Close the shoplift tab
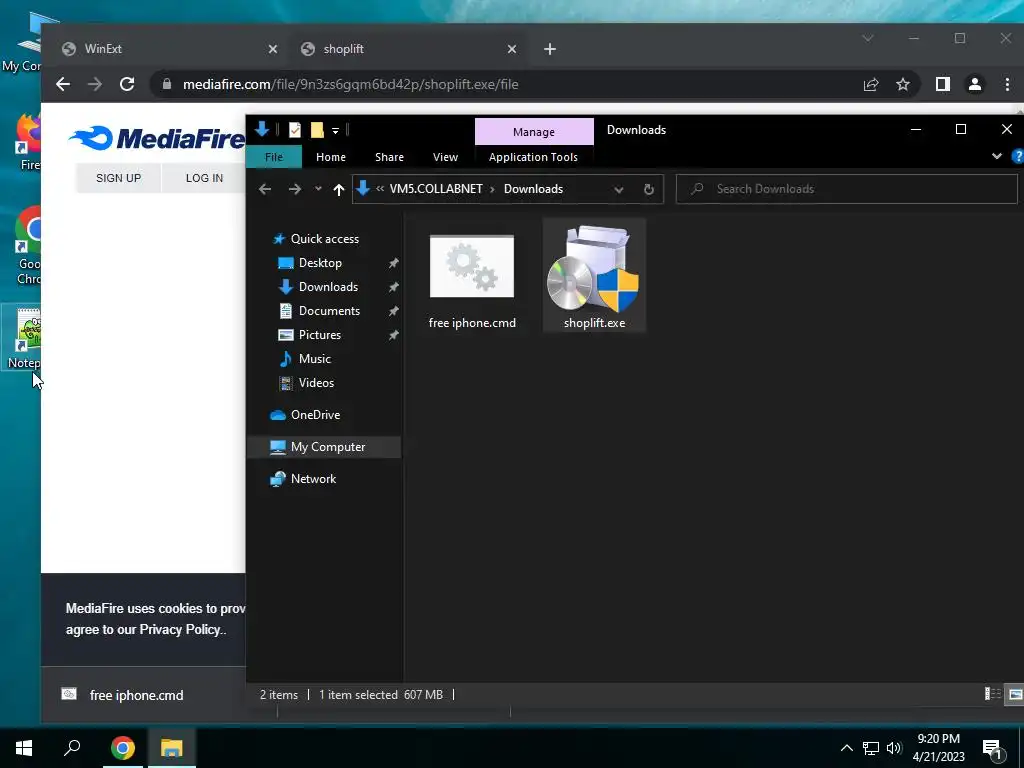This screenshot has width=1024, height=768. click(512, 49)
